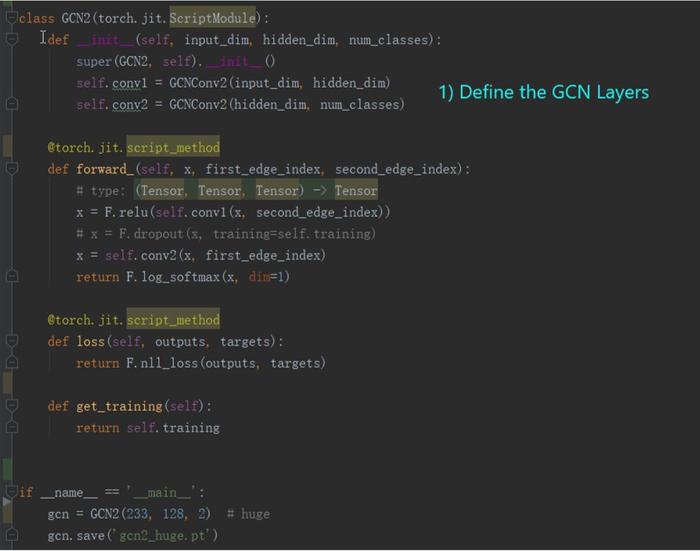Image resolution: width=700 pixels, height=551 pixels.
Task: Click the '# huge' comment
Action: click(x=248, y=514)
